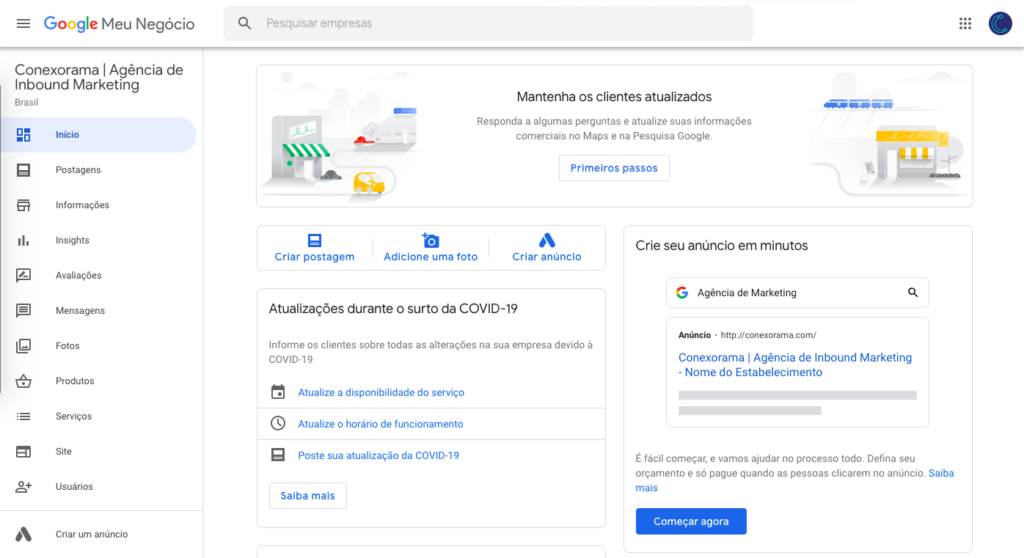Click the Começar agora button
The width and height of the screenshot is (1024, 558).
point(691,521)
